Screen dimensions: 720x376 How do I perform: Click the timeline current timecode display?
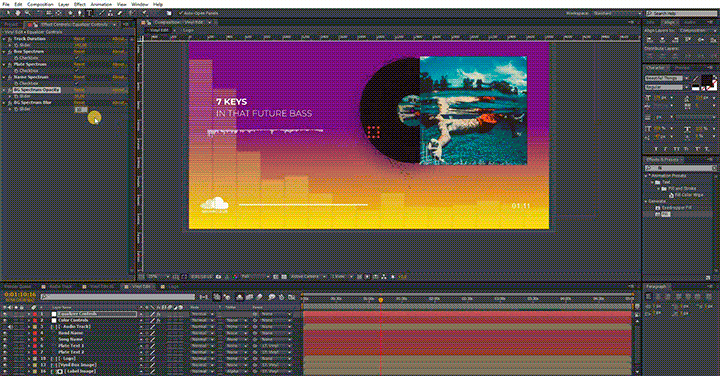(20, 294)
